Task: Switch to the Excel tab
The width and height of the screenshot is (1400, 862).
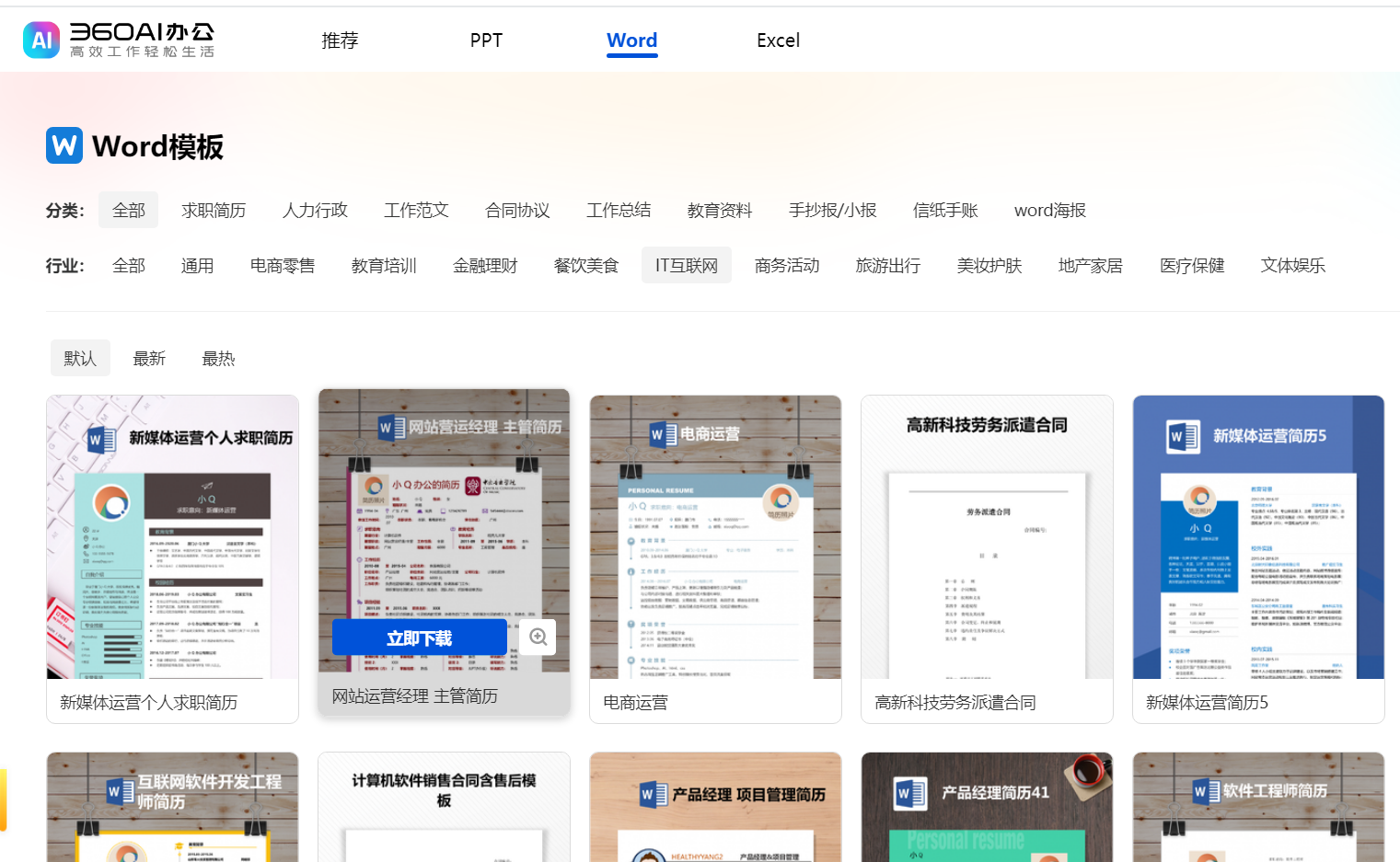Action: (778, 40)
